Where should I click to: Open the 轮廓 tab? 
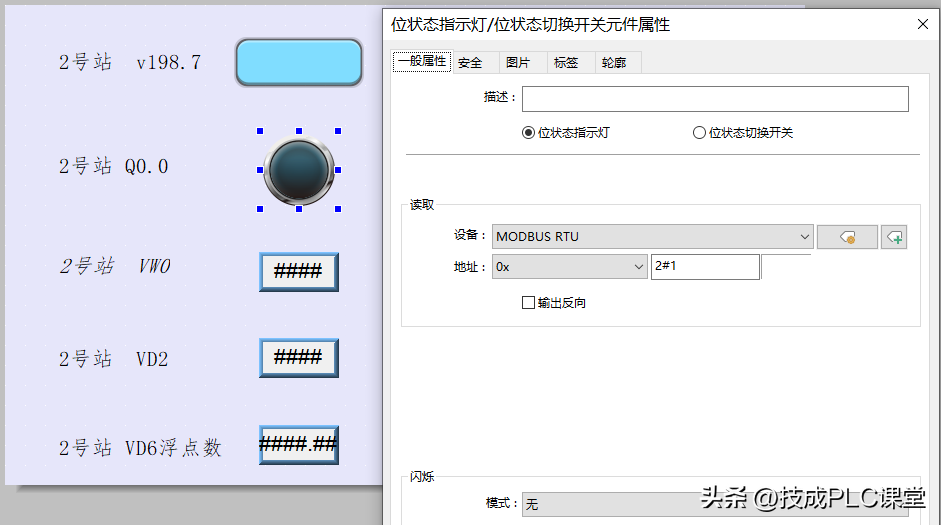coord(613,62)
